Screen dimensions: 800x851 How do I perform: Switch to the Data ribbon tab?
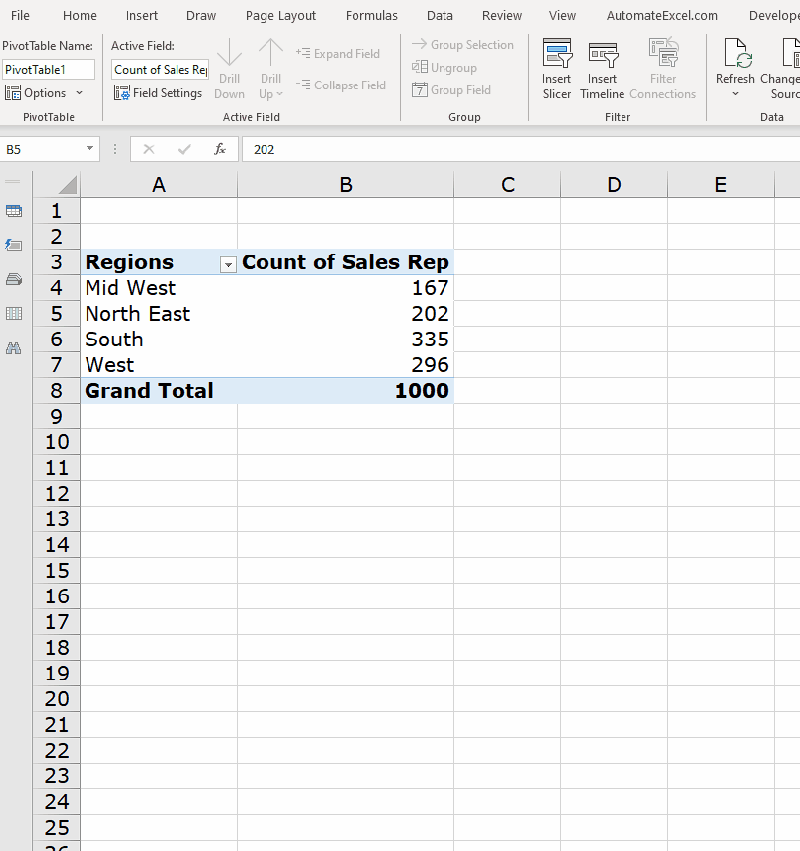tap(439, 15)
